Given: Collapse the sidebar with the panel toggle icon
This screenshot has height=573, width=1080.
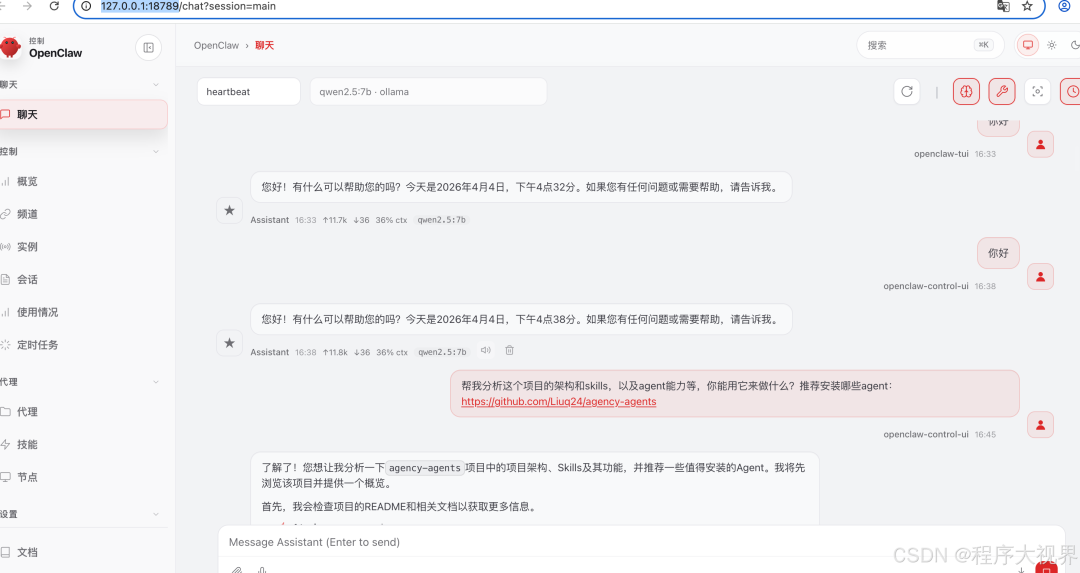Looking at the screenshot, I should click(148, 48).
